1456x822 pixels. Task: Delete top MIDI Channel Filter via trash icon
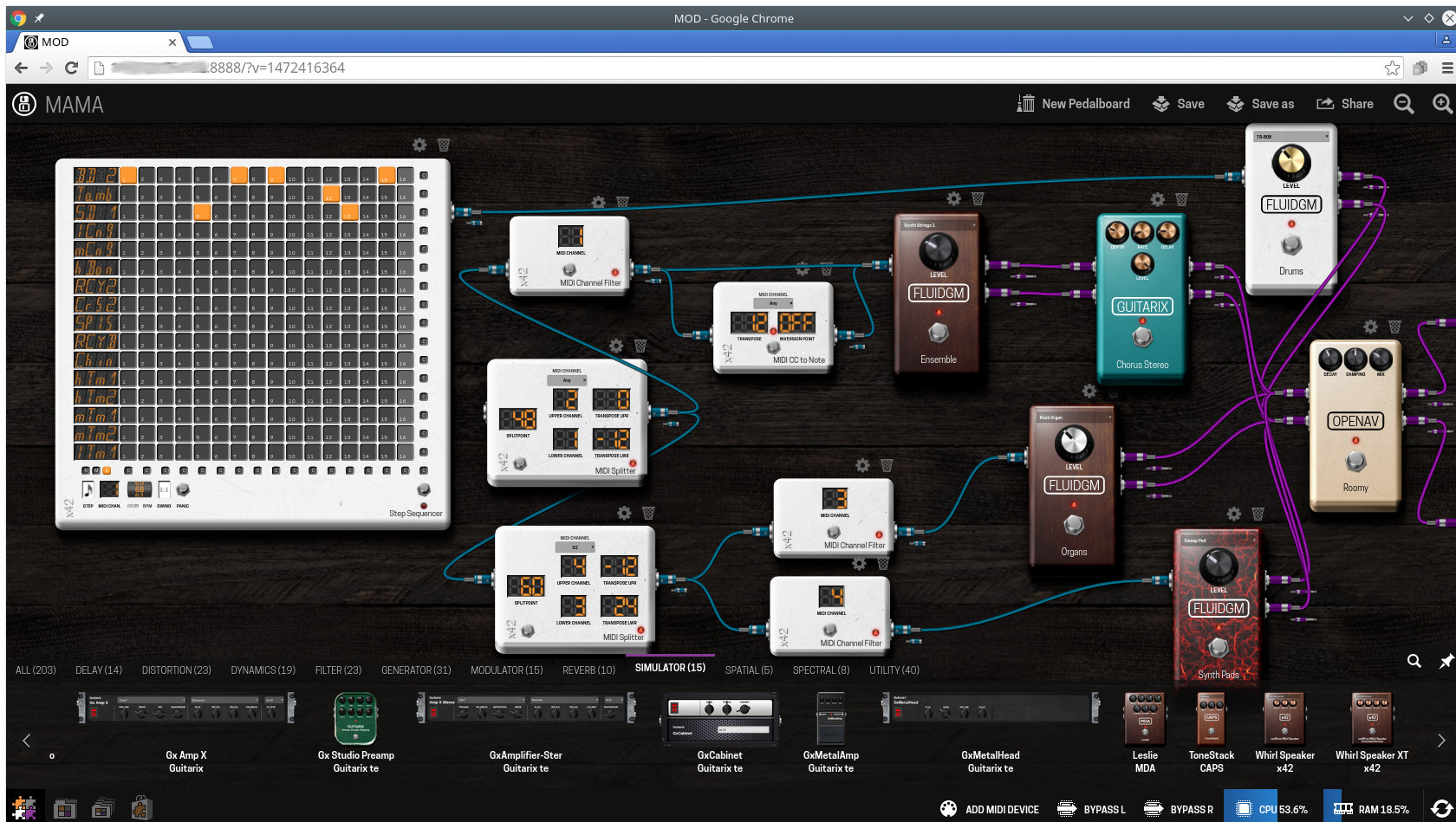[622, 202]
